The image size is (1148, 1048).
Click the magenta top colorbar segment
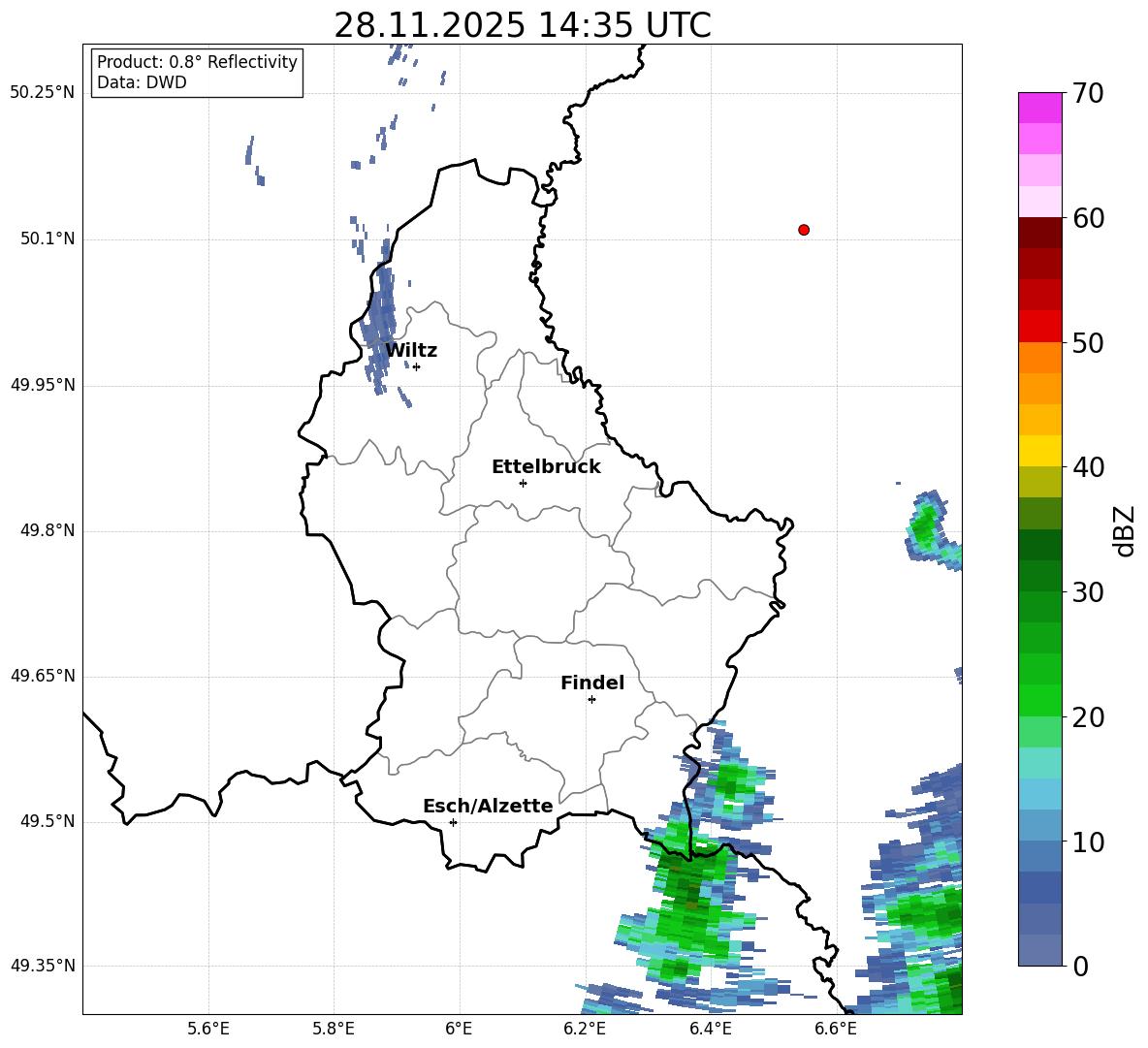pyautogui.click(x=1039, y=109)
